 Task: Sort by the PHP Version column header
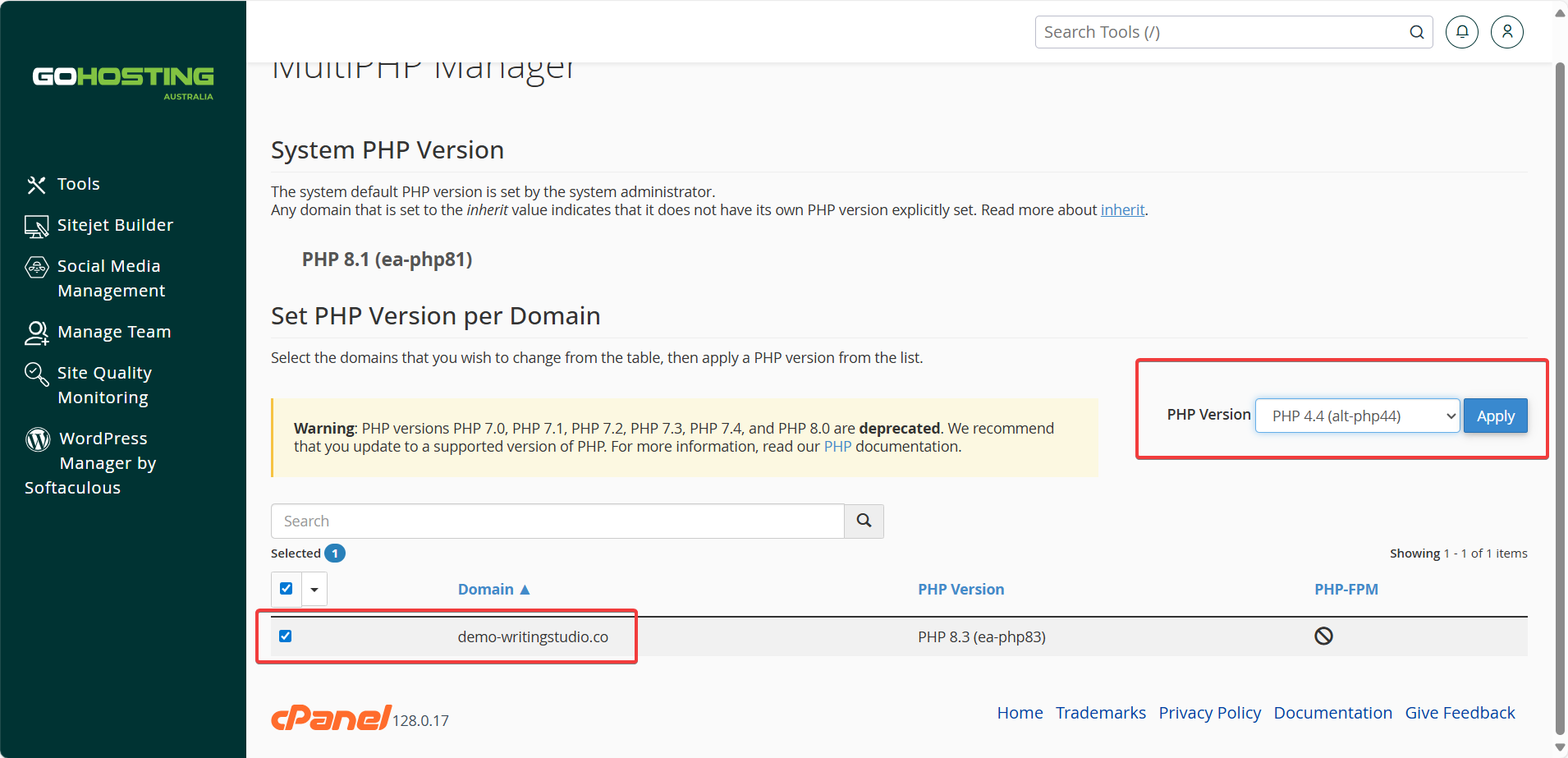[961, 589]
